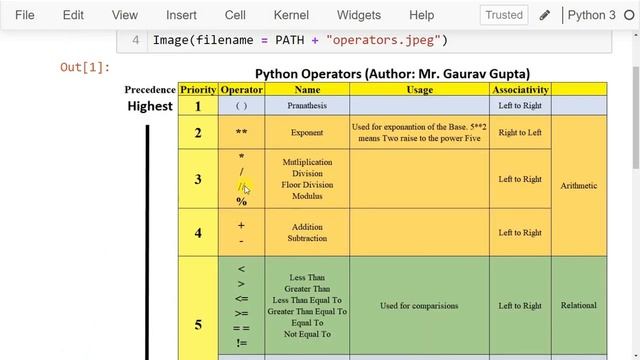Click priority number 3 cell
640x360 pixels.
coord(198,179)
